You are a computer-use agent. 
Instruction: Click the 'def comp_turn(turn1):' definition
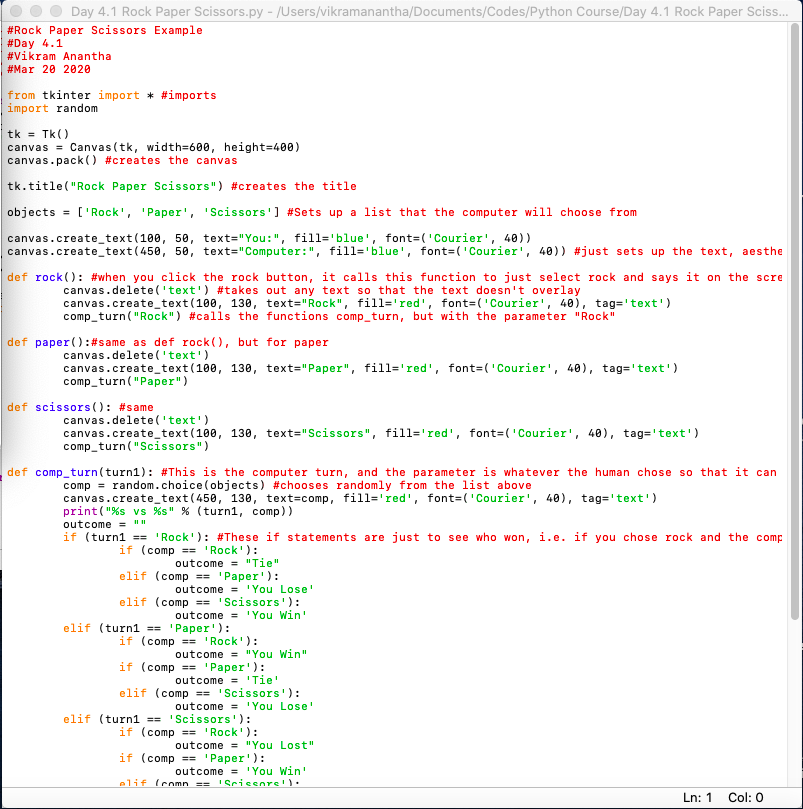click(392, 473)
